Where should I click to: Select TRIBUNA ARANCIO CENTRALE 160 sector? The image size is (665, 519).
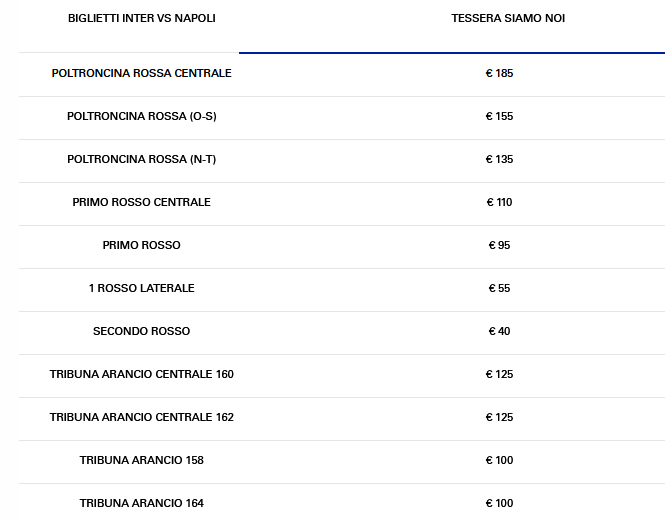pos(141,375)
